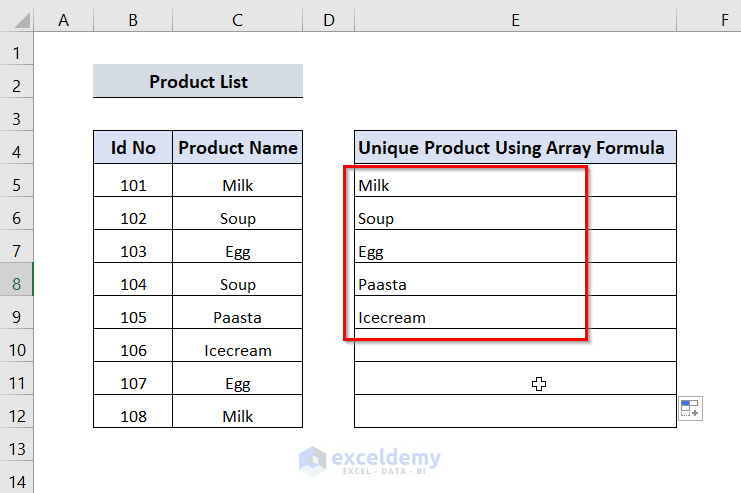Select row 8 header
The width and height of the screenshot is (741, 493).
(x=17, y=284)
